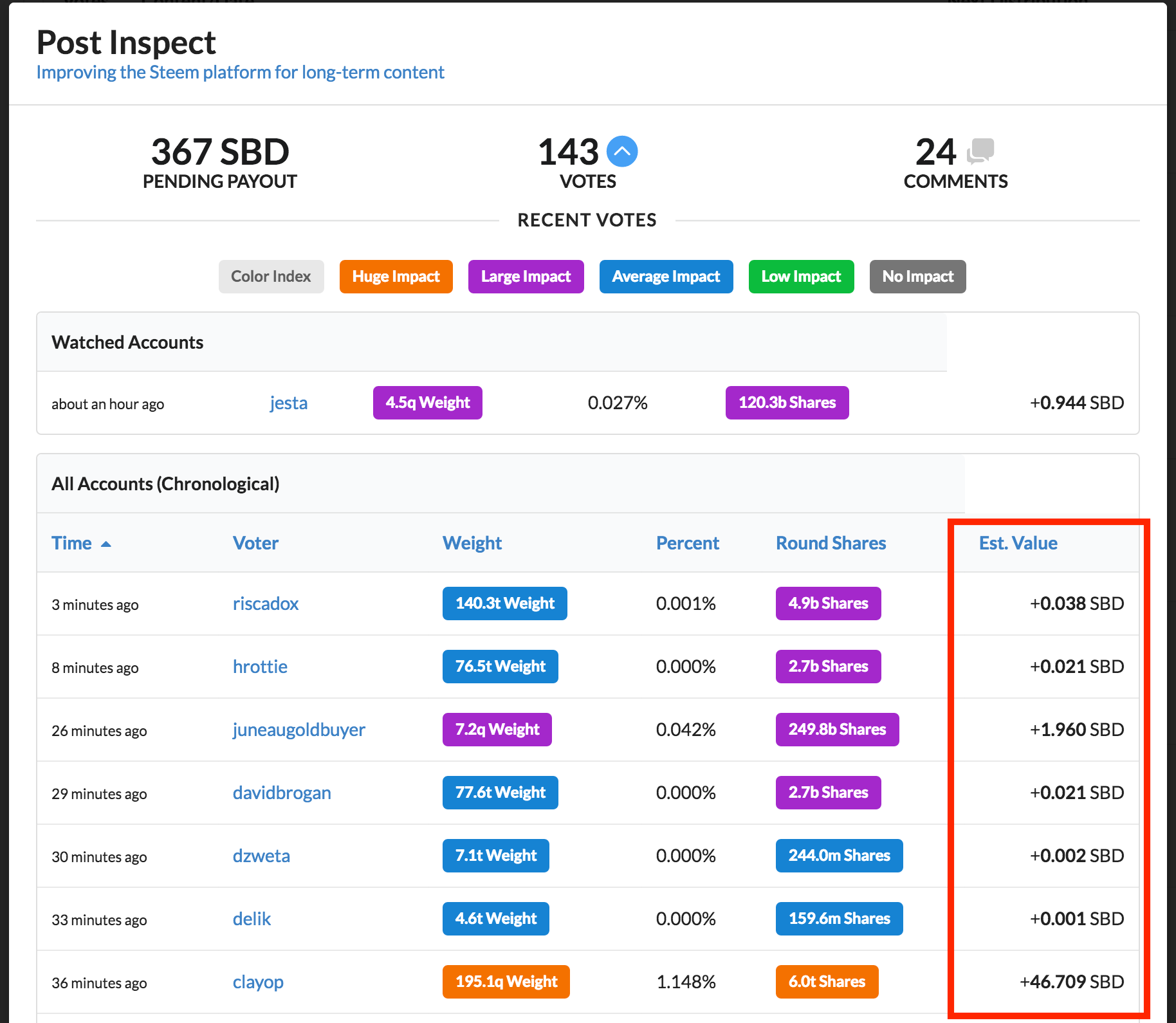This screenshot has width=1176, height=1023.
Task: Click the Huge Impact legend button
Action: coord(396,277)
